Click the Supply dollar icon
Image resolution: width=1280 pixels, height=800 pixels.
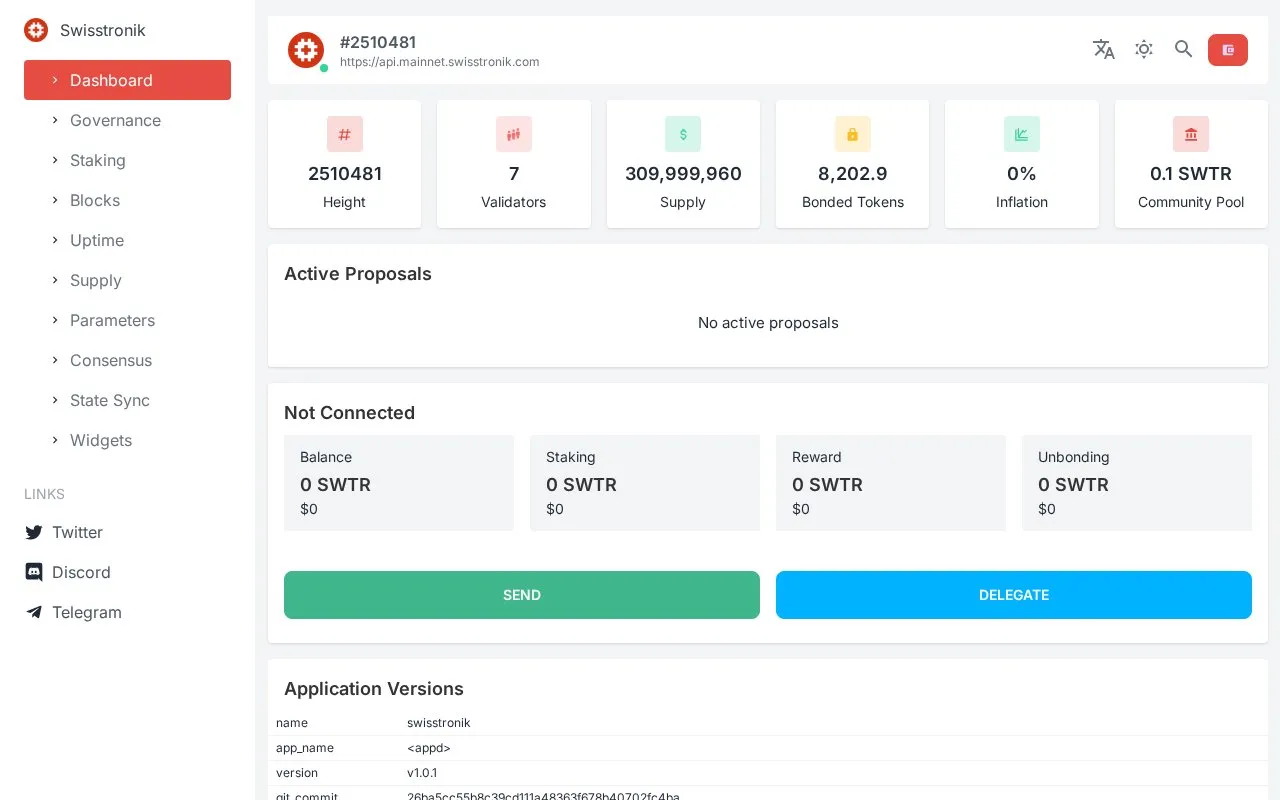click(x=683, y=134)
